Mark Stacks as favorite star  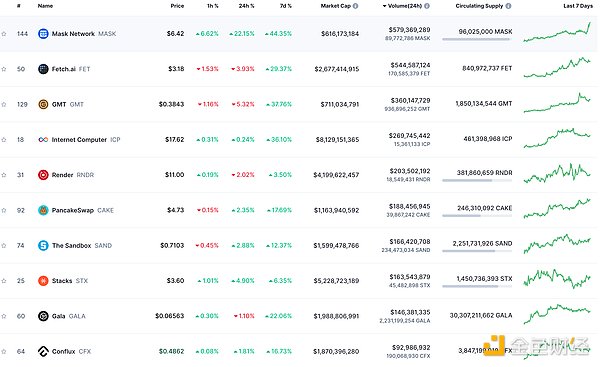pos(4,281)
